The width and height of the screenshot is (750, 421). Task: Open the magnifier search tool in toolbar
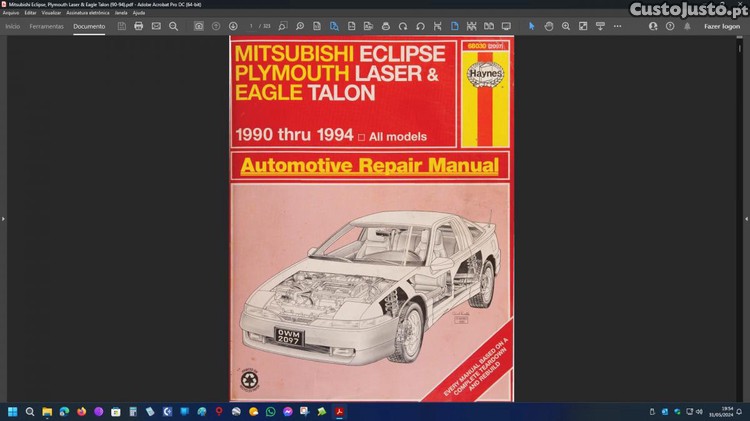173,26
